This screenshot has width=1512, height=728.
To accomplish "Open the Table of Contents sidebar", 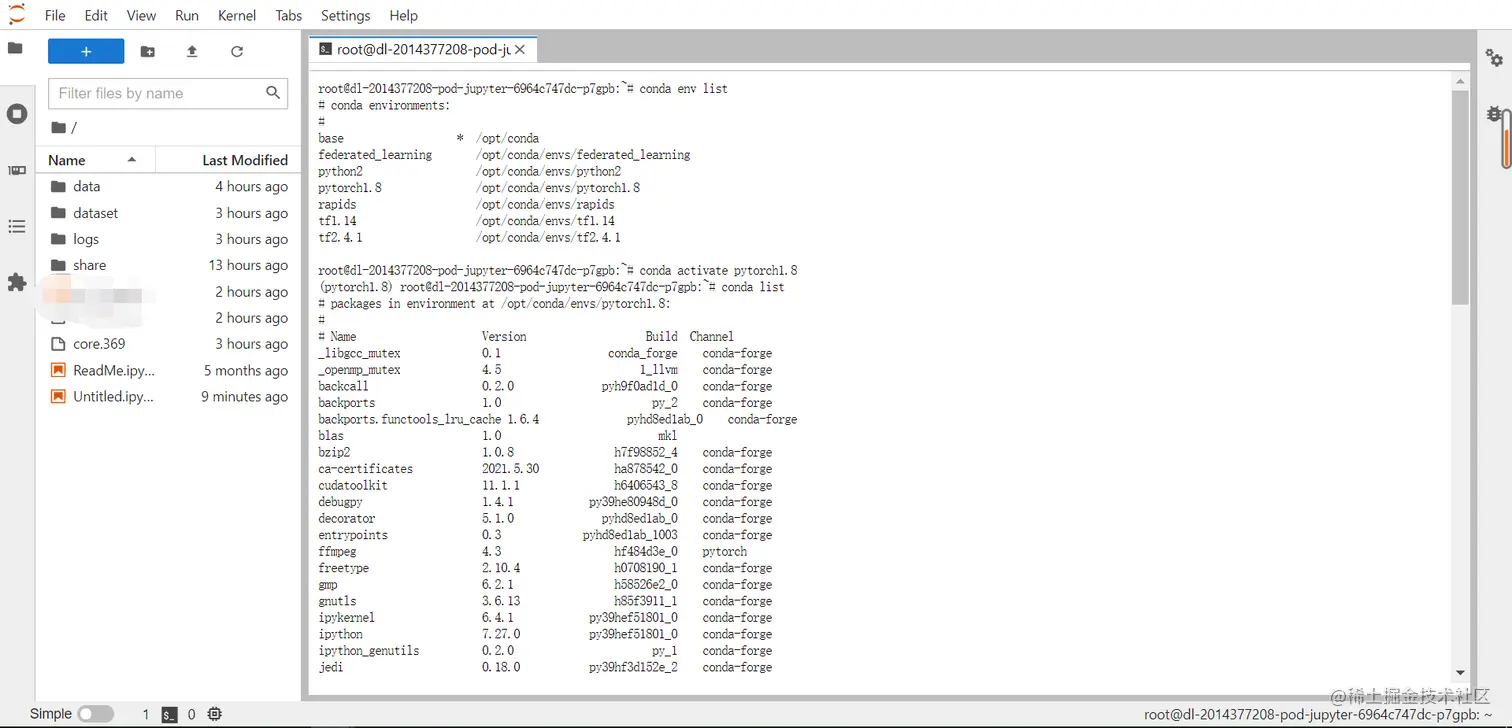I will (17, 227).
